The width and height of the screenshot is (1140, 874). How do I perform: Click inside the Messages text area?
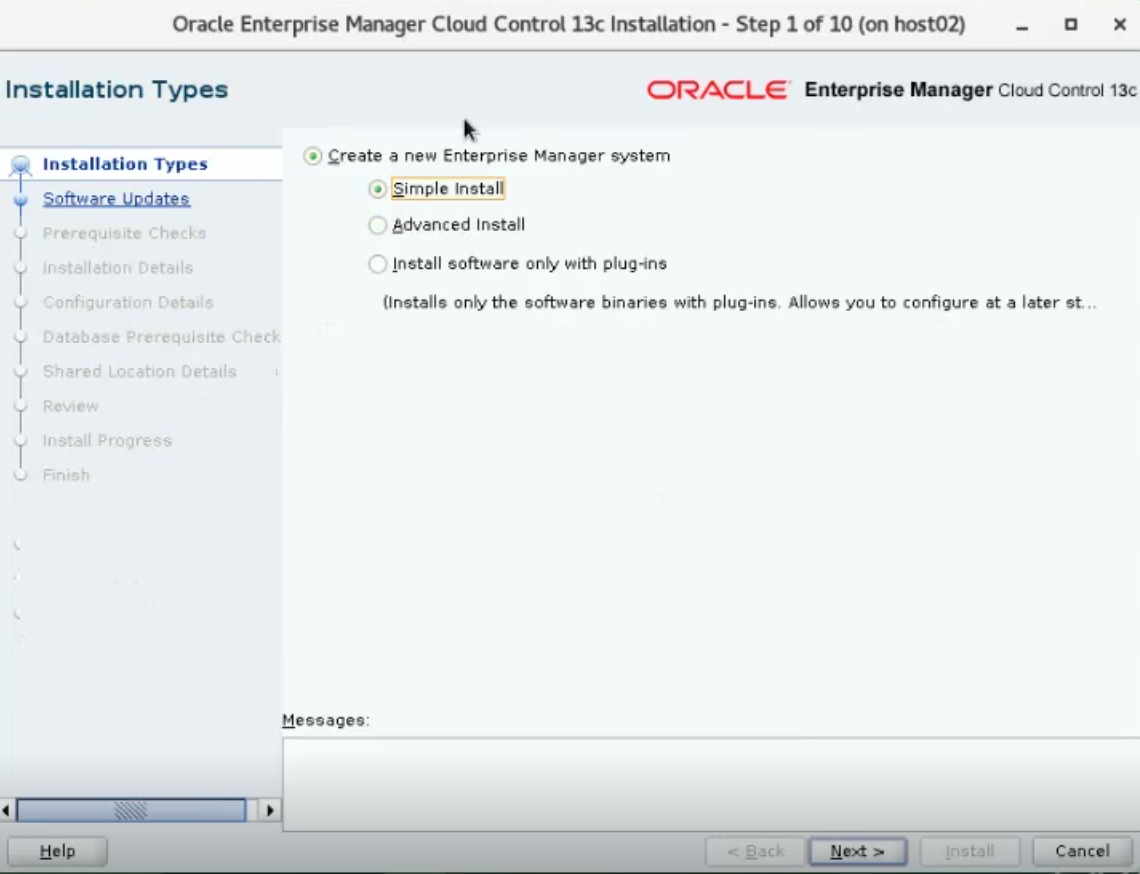[x=711, y=785]
